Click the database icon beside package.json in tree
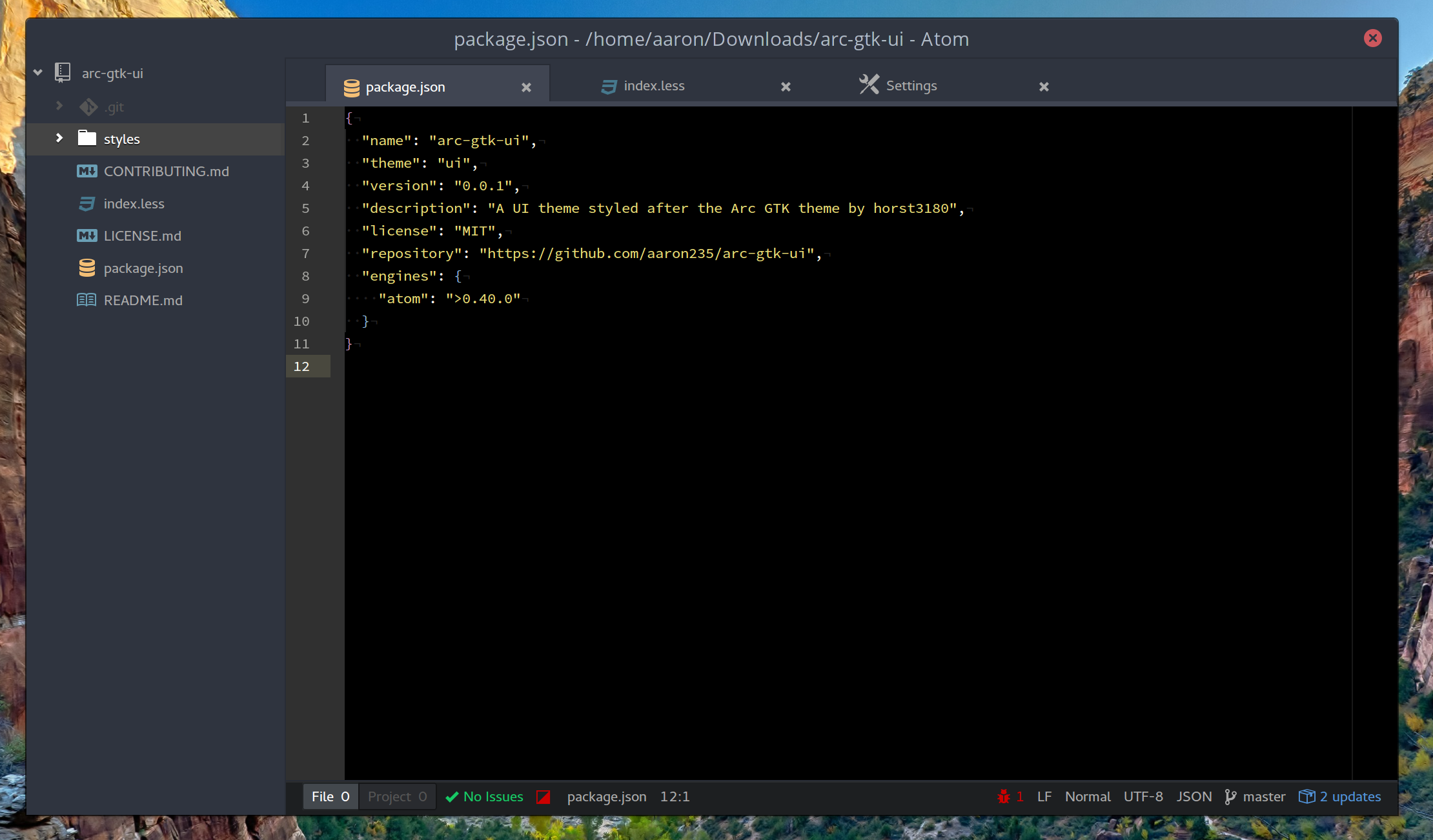 87,268
